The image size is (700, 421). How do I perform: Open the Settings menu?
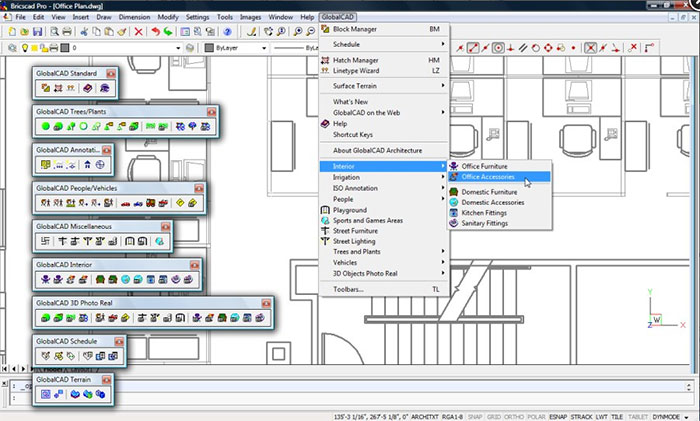197,17
